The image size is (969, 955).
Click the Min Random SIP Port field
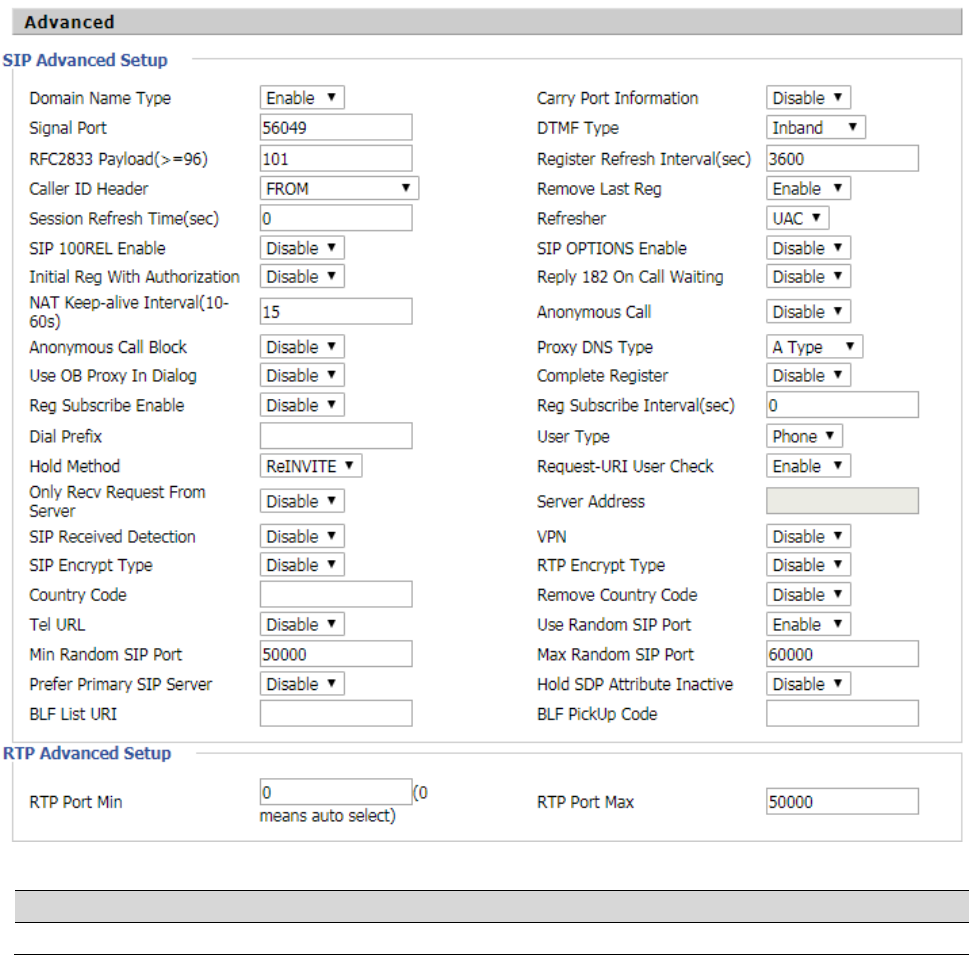336,654
